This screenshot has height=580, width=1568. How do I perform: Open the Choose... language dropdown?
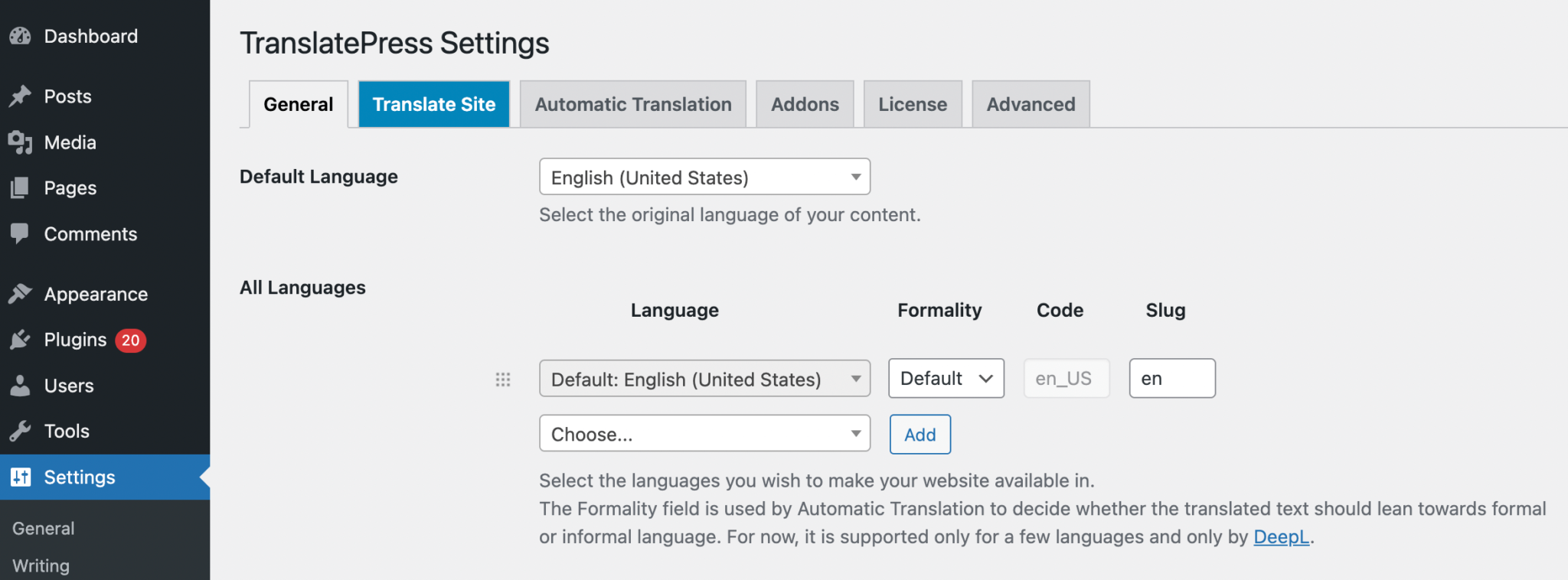point(705,434)
